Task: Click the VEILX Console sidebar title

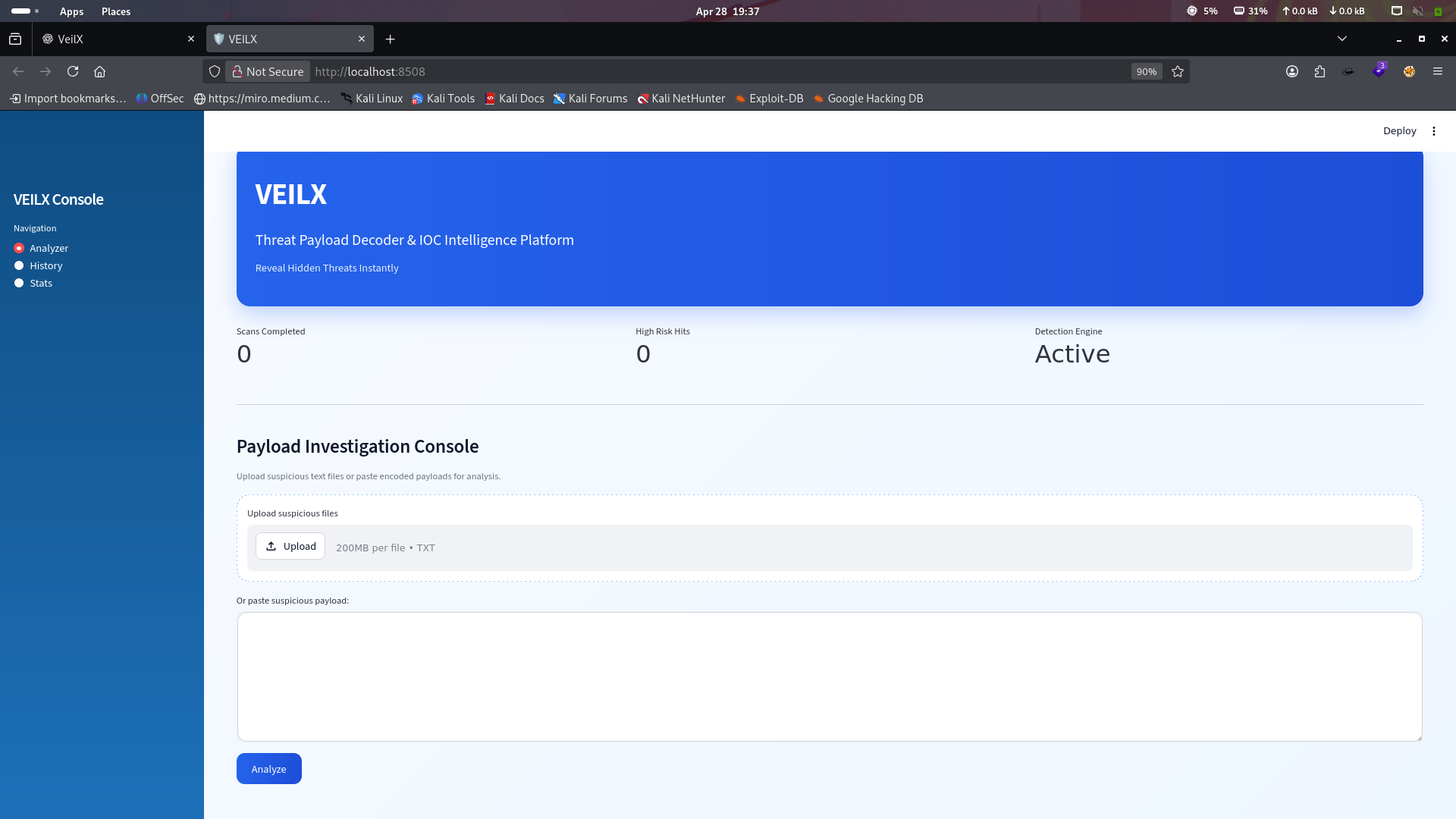Action: click(58, 199)
